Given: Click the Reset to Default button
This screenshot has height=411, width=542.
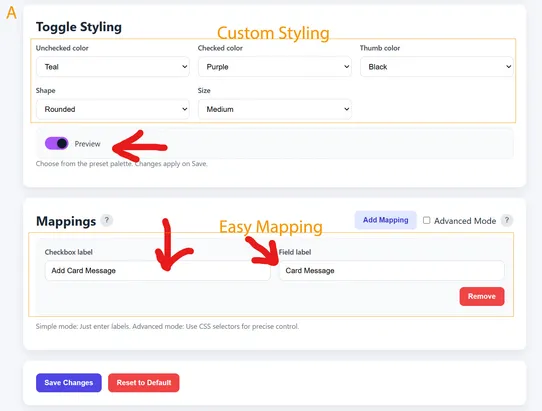Looking at the screenshot, I should click(144, 383).
